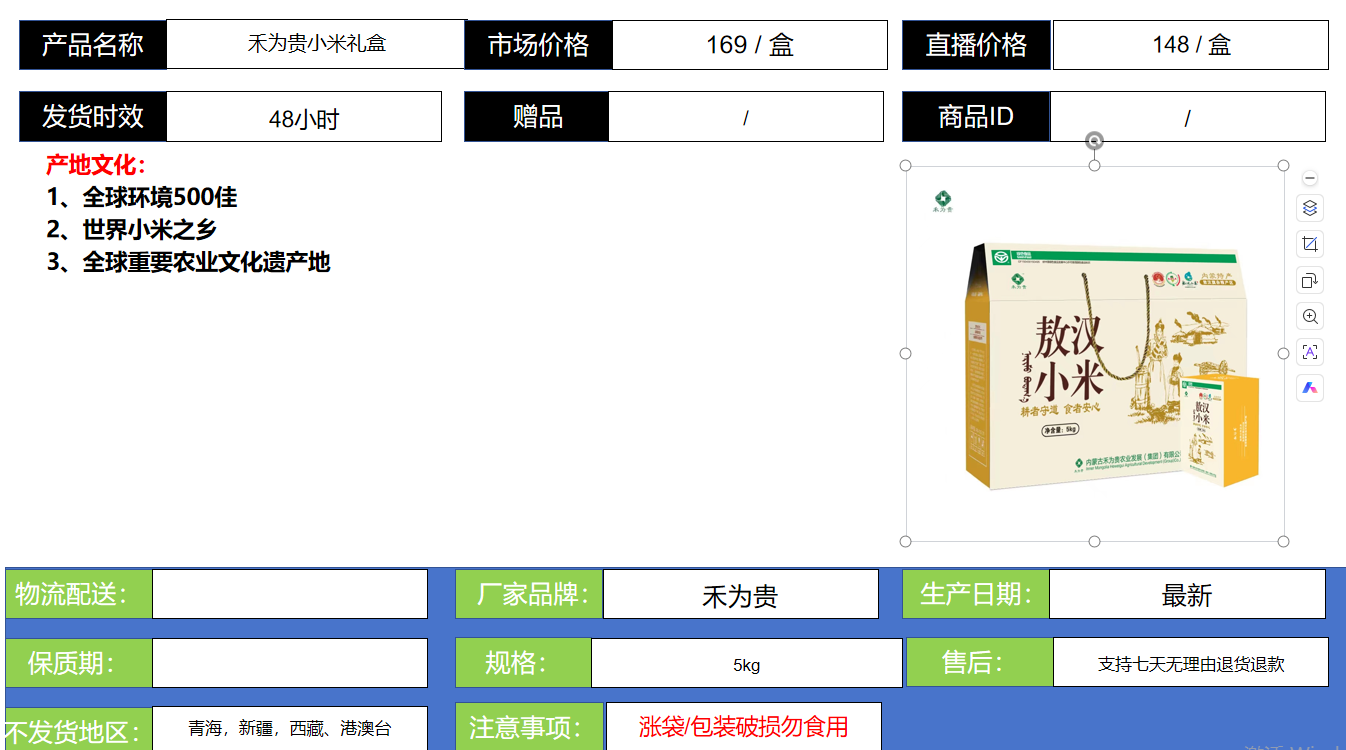Select the crop picture tool
The height and width of the screenshot is (750, 1346).
coord(1310,244)
